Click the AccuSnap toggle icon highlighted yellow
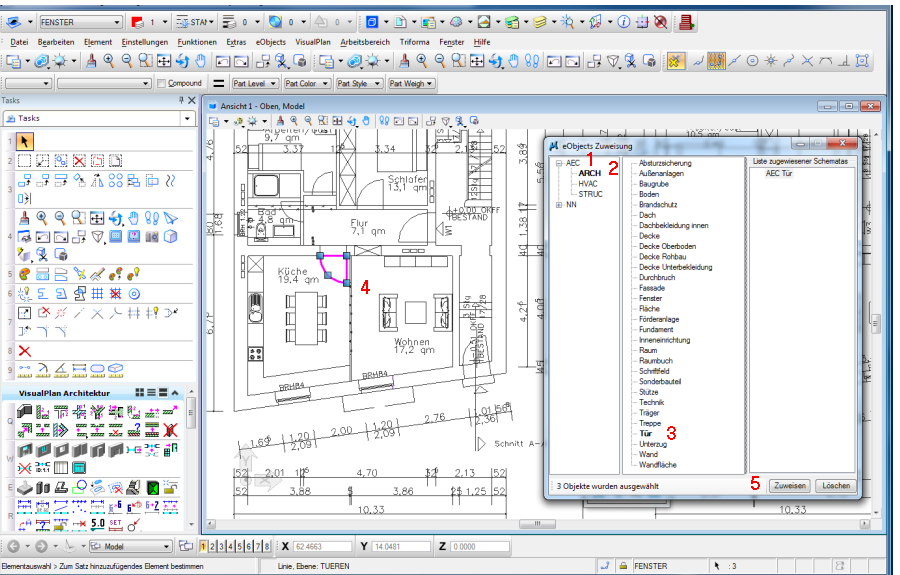 (x=675, y=61)
